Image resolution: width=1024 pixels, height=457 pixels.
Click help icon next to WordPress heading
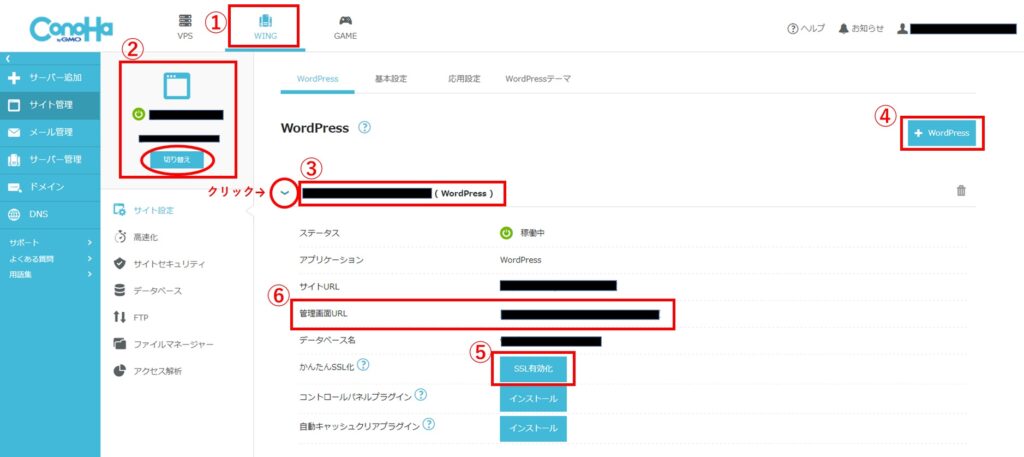click(364, 127)
